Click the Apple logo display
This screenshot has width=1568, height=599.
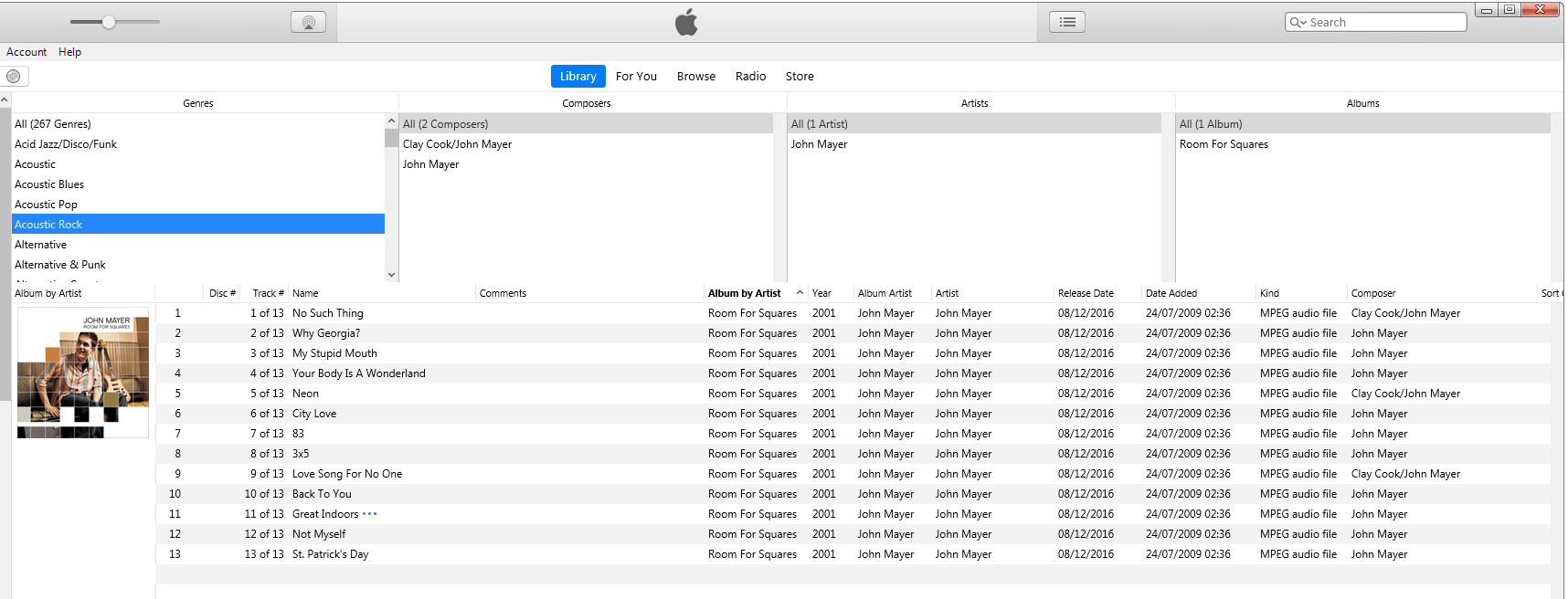pyautogui.click(x=686, y=22)
